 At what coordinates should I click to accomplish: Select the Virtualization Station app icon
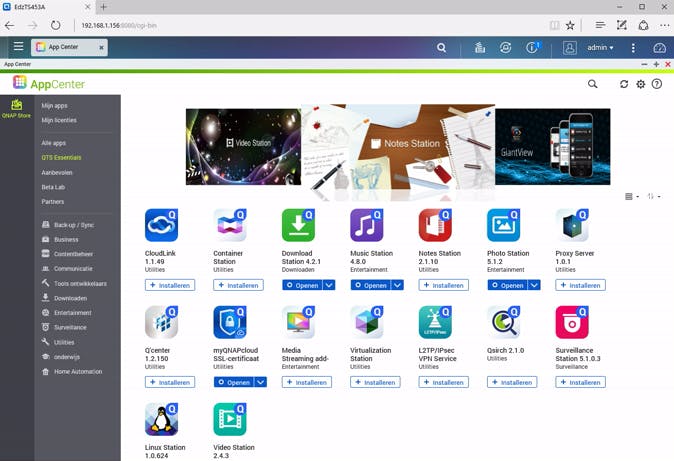[366, 322]
